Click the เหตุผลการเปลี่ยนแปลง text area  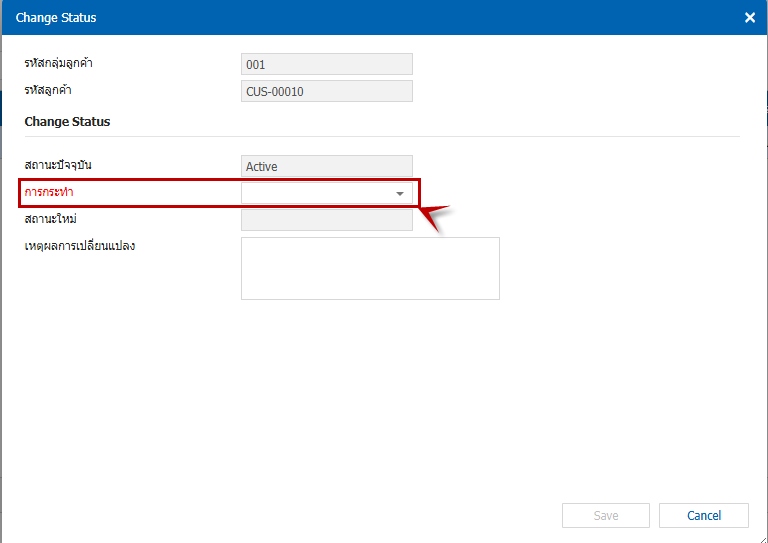point(369,268)
